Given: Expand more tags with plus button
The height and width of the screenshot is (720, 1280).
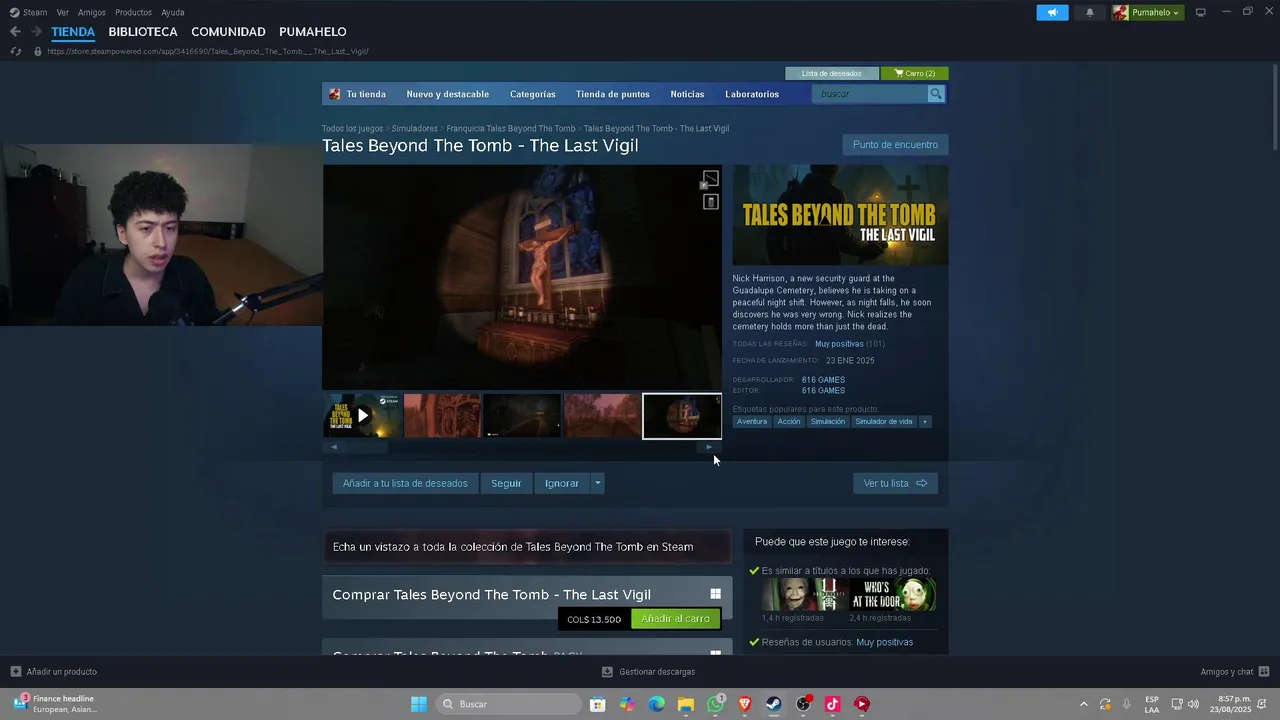Looking at the screenshot, I should click(x=925, y=422).
